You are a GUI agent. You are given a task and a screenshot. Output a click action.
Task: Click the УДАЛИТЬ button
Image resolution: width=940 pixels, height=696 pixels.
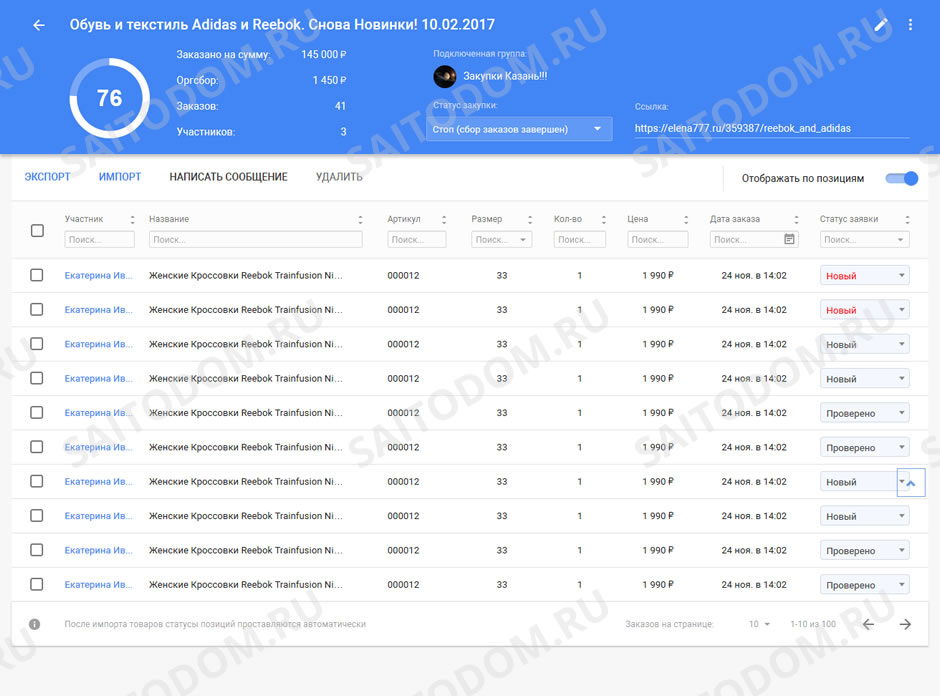coord(339,177)
